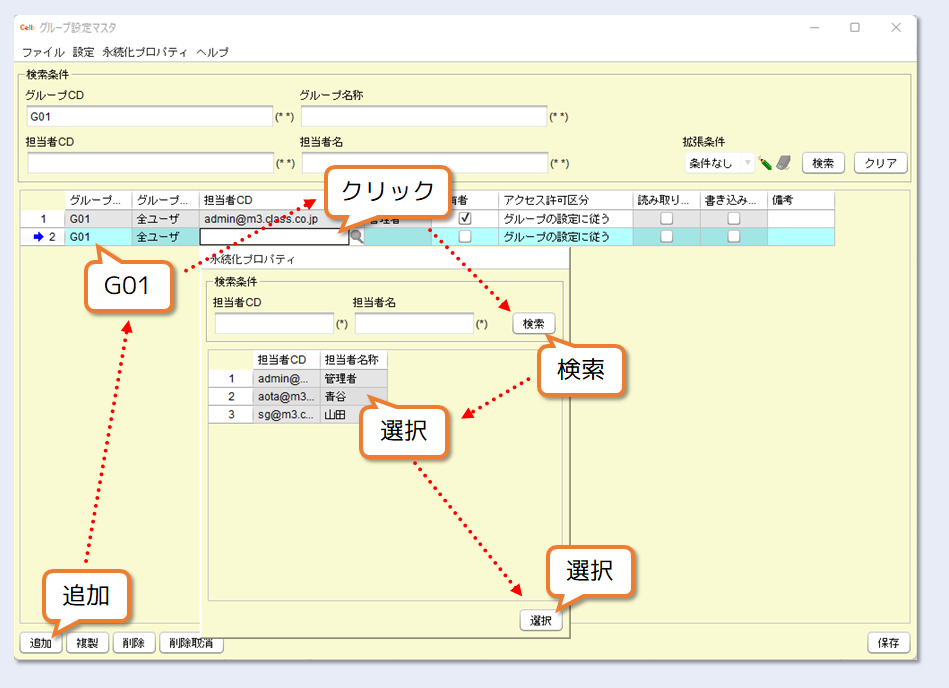Select the aota@m3... row in popup list
949x688 pixels.
tap(298, 396)
